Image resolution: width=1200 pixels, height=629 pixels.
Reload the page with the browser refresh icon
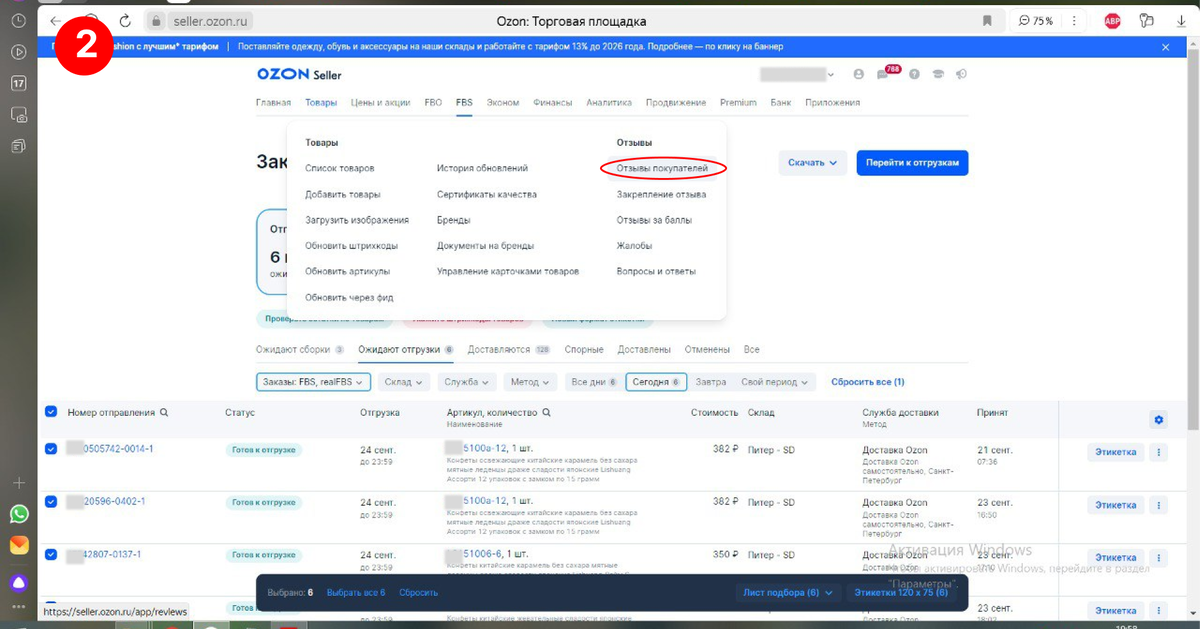(125, 21)
